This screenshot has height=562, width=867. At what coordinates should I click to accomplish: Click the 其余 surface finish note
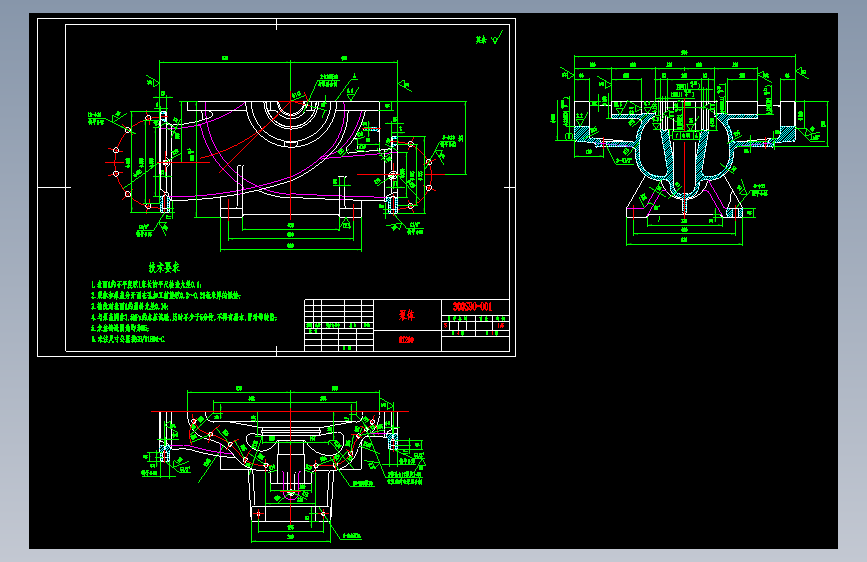point(489,39)
